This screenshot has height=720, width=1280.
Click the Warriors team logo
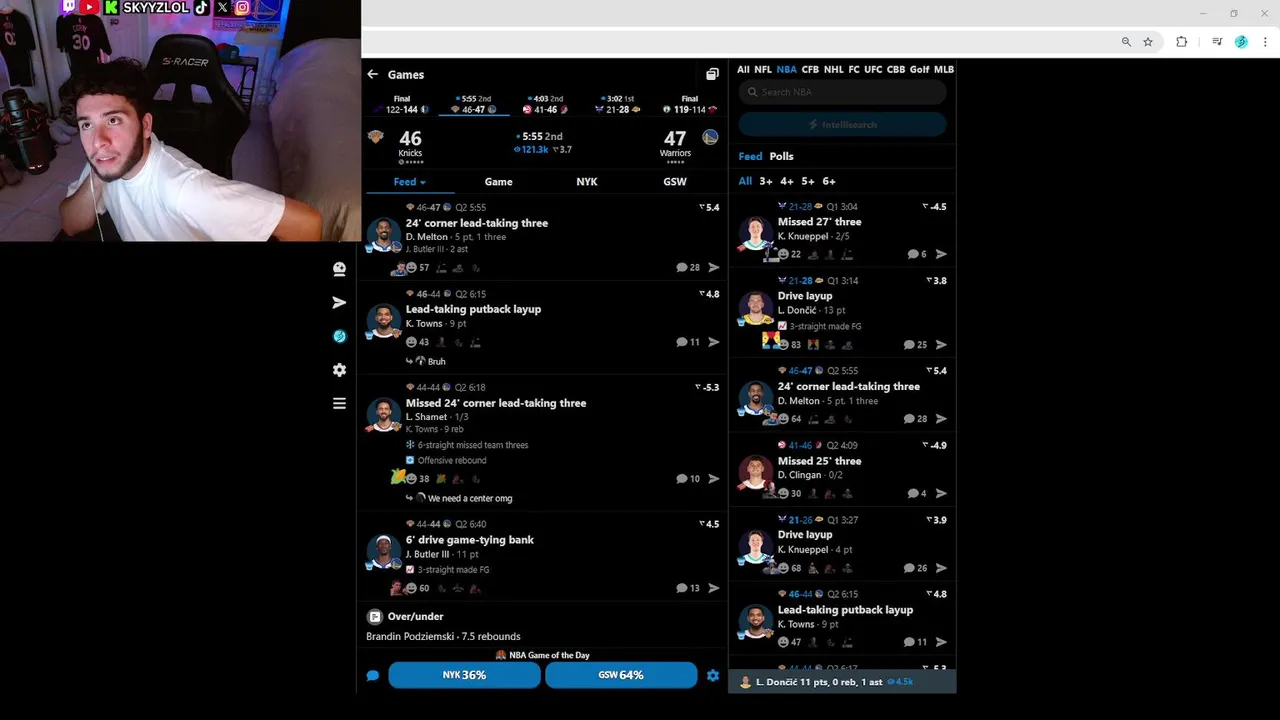(710, 137)
